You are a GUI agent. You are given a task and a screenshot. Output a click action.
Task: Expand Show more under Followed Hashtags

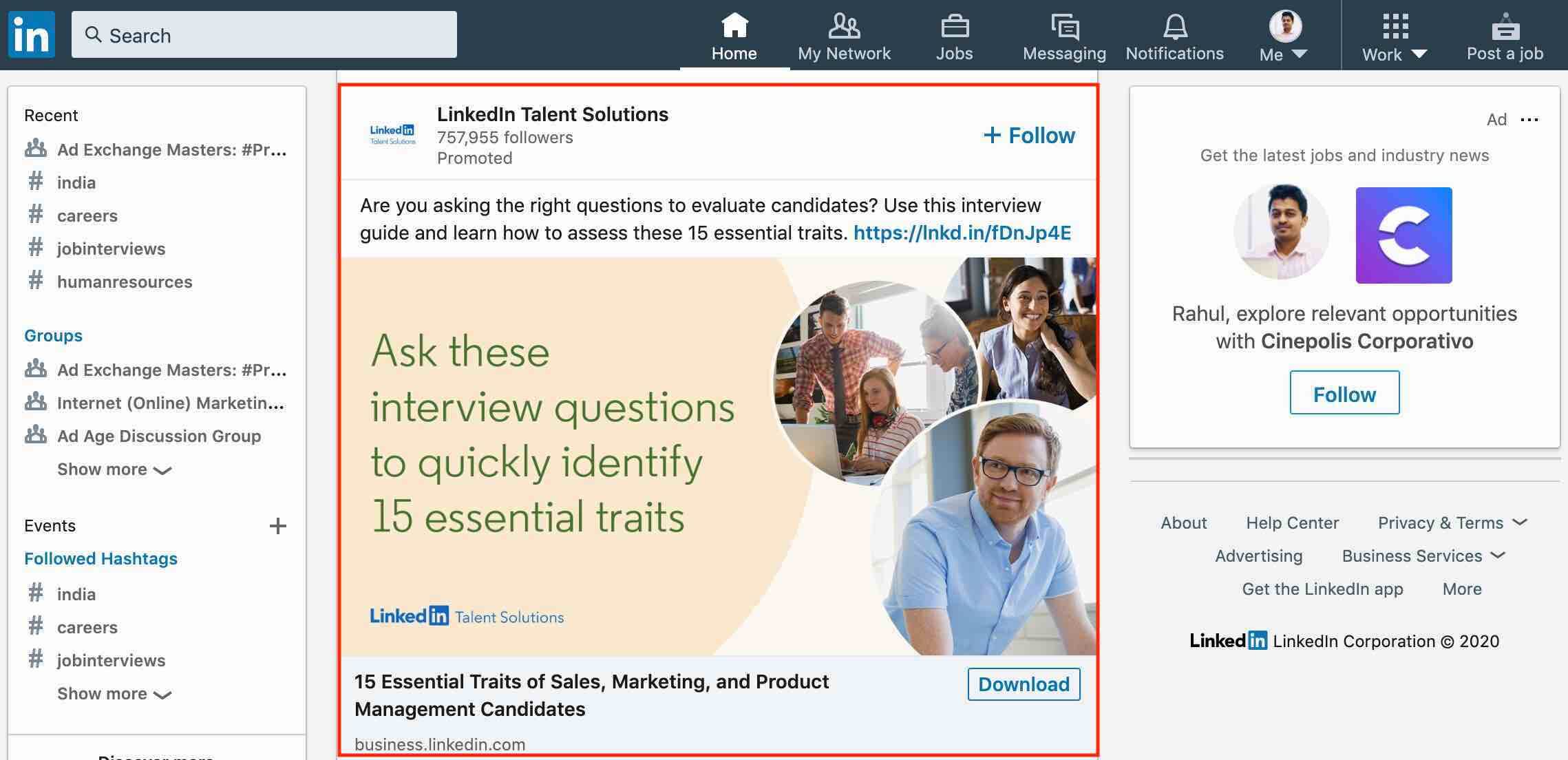tap(114, 694)
